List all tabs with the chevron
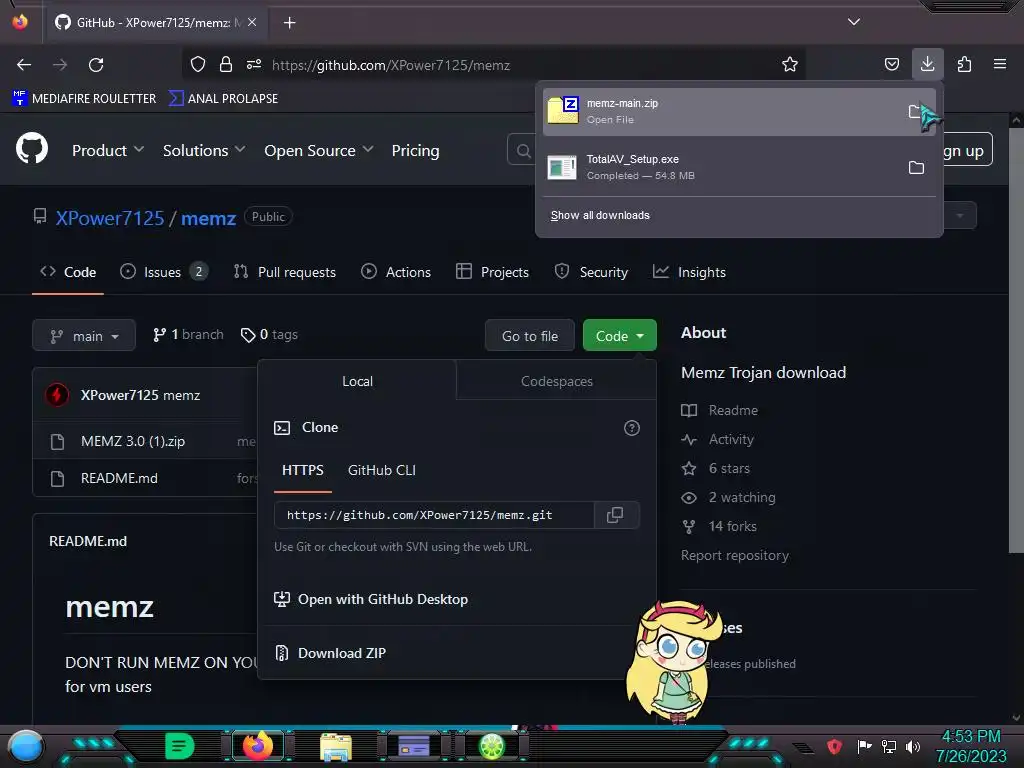The image size is (1024, 768). pyautogui.click(x=854, y=22)
